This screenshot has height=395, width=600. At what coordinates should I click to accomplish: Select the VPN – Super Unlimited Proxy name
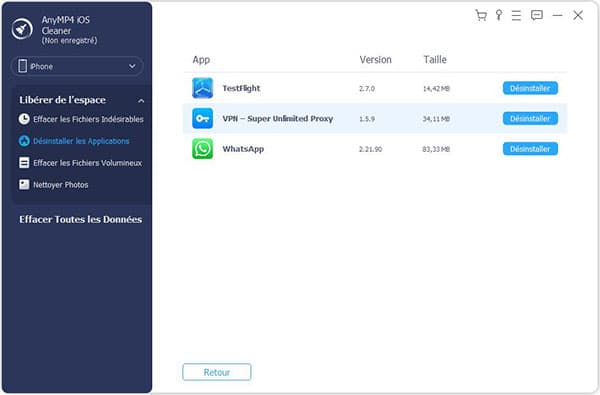point(277,119)
